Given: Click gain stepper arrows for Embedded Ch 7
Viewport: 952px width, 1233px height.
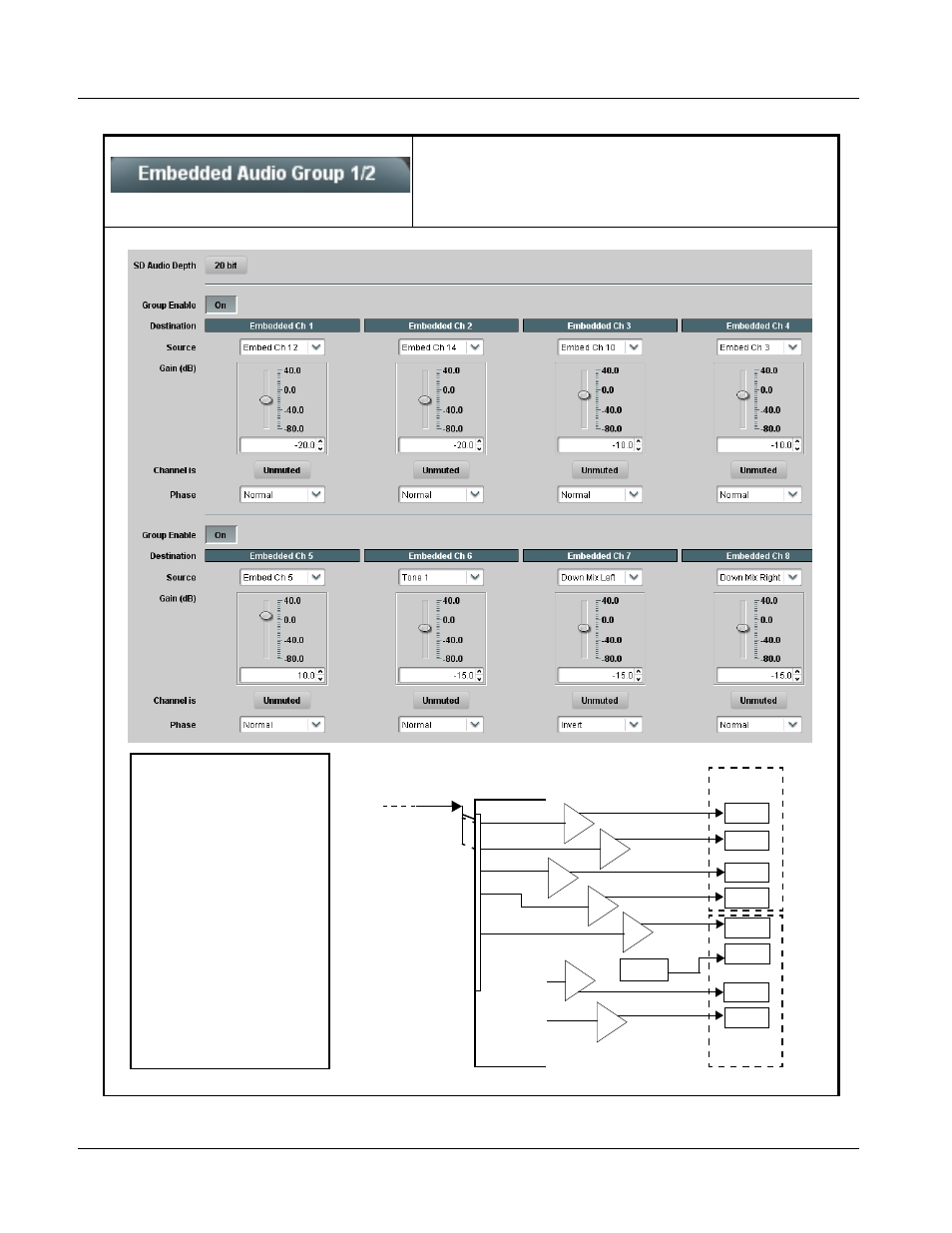Looking at the screenshot, I should [639, 676].
